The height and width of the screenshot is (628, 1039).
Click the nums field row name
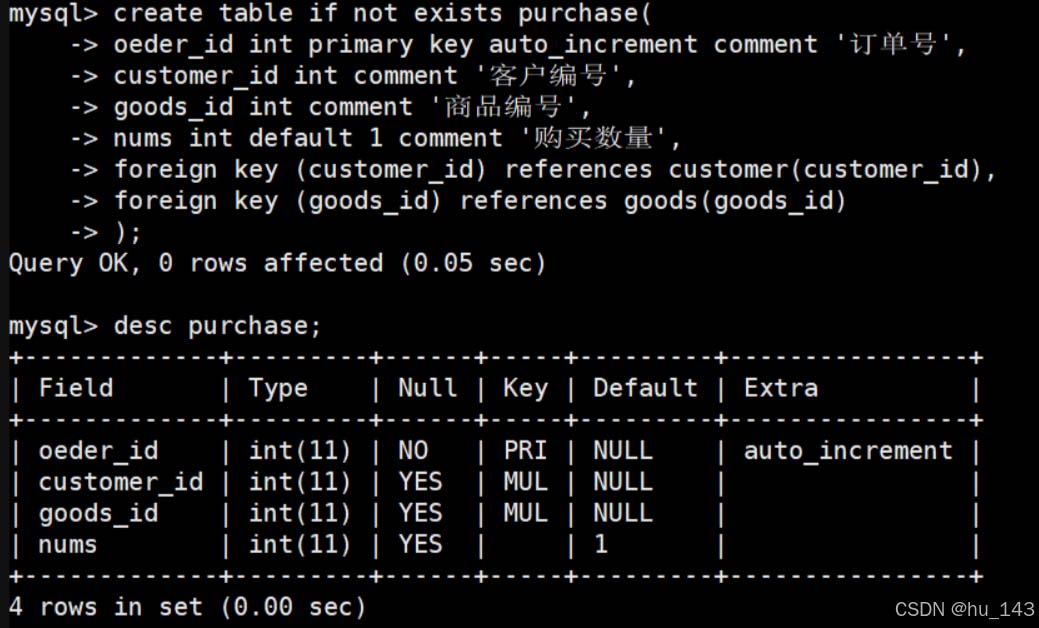pos(68,545)
